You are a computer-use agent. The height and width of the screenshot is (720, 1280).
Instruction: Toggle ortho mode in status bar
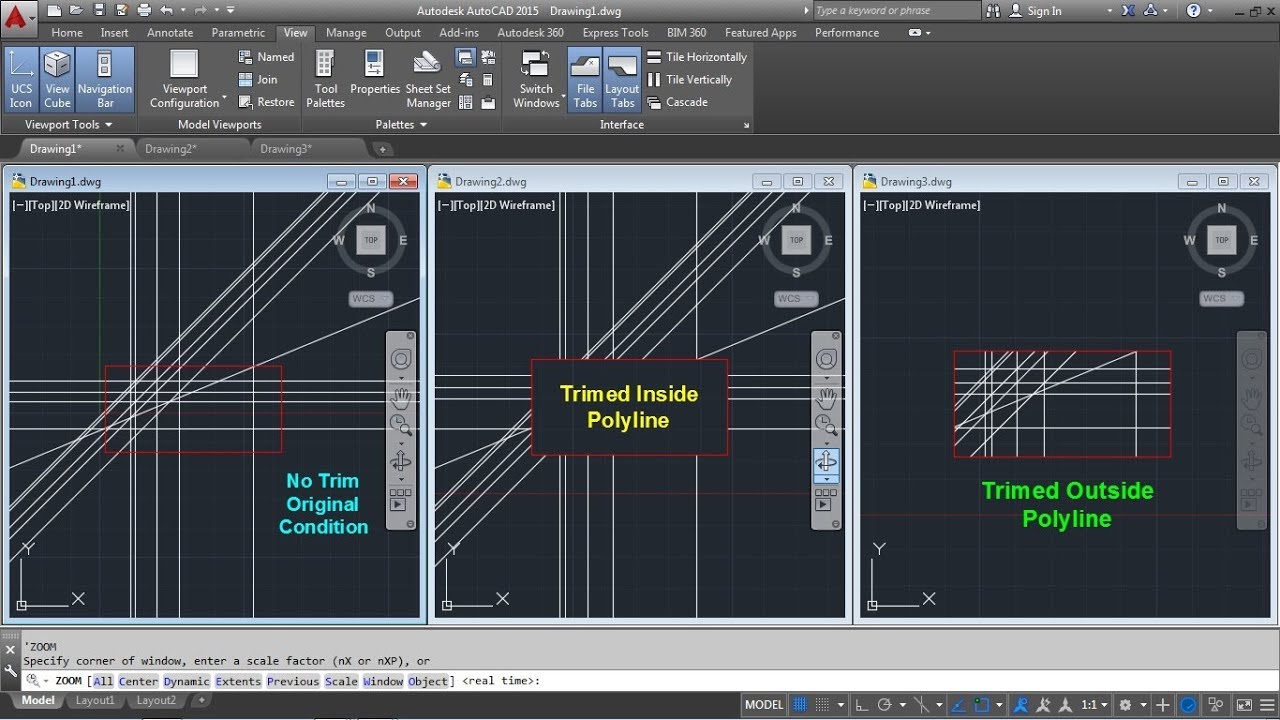[863, 704]
